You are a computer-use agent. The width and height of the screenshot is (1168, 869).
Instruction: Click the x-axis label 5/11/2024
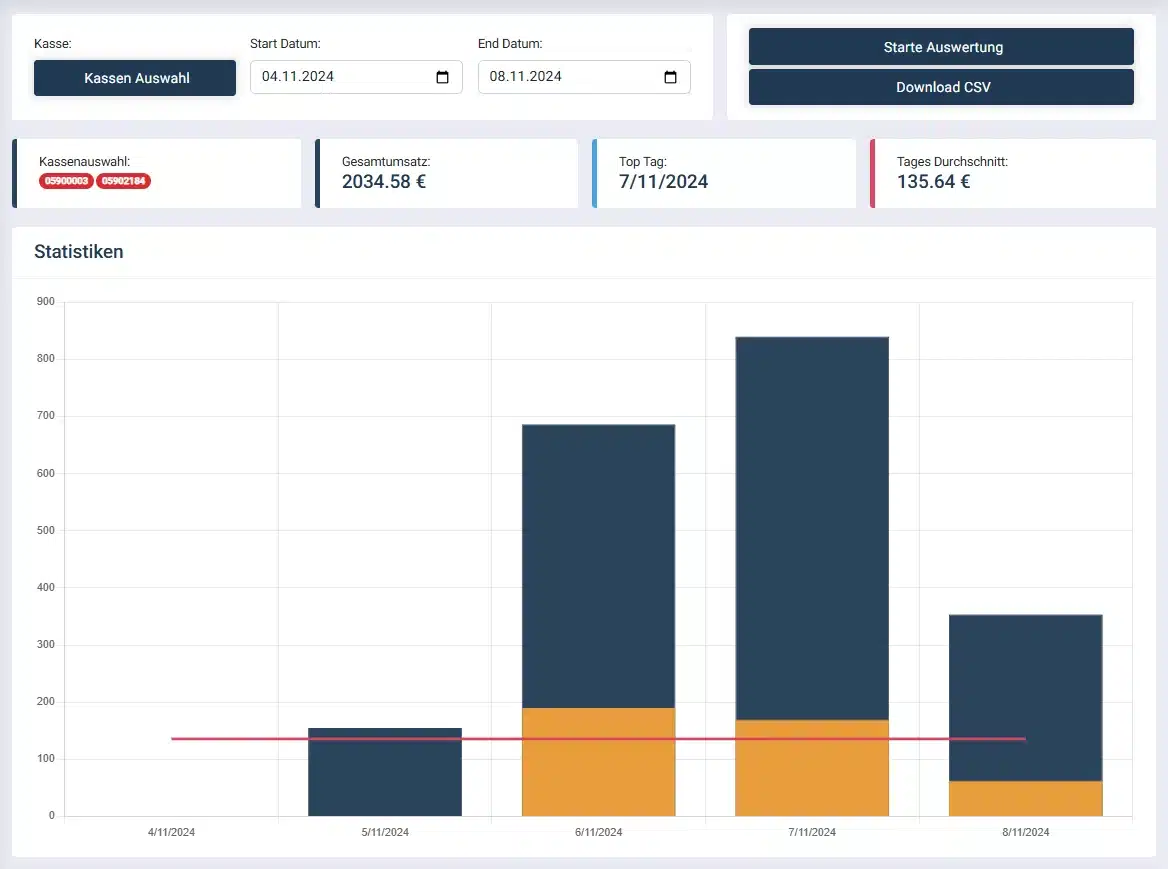385,832
